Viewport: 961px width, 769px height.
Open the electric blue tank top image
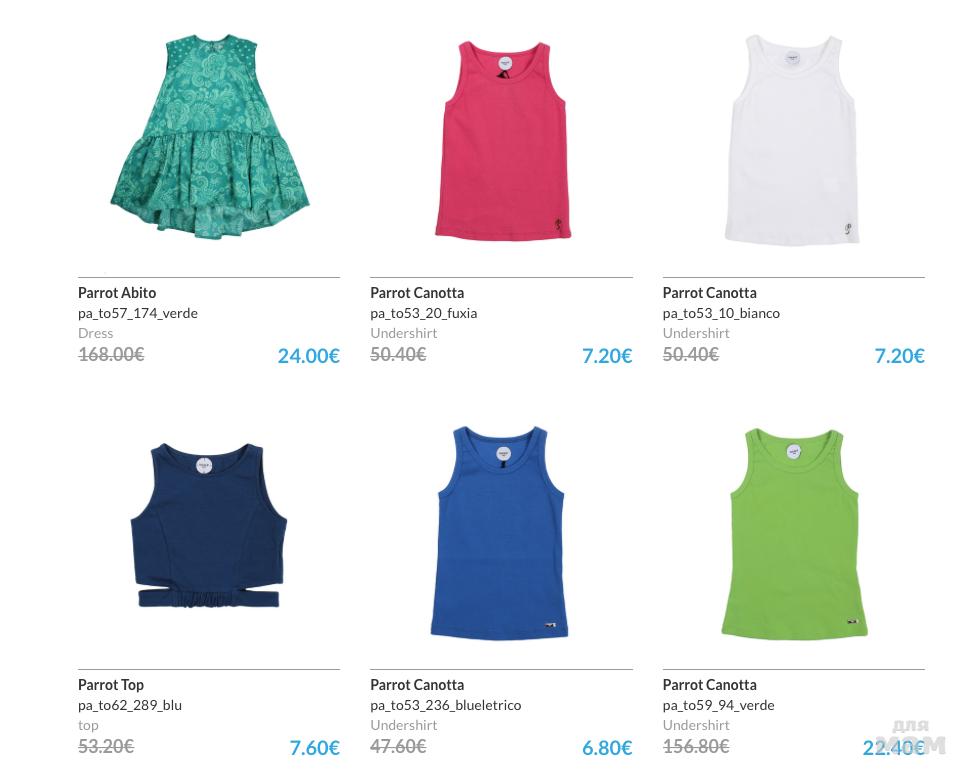click(499, 532)
